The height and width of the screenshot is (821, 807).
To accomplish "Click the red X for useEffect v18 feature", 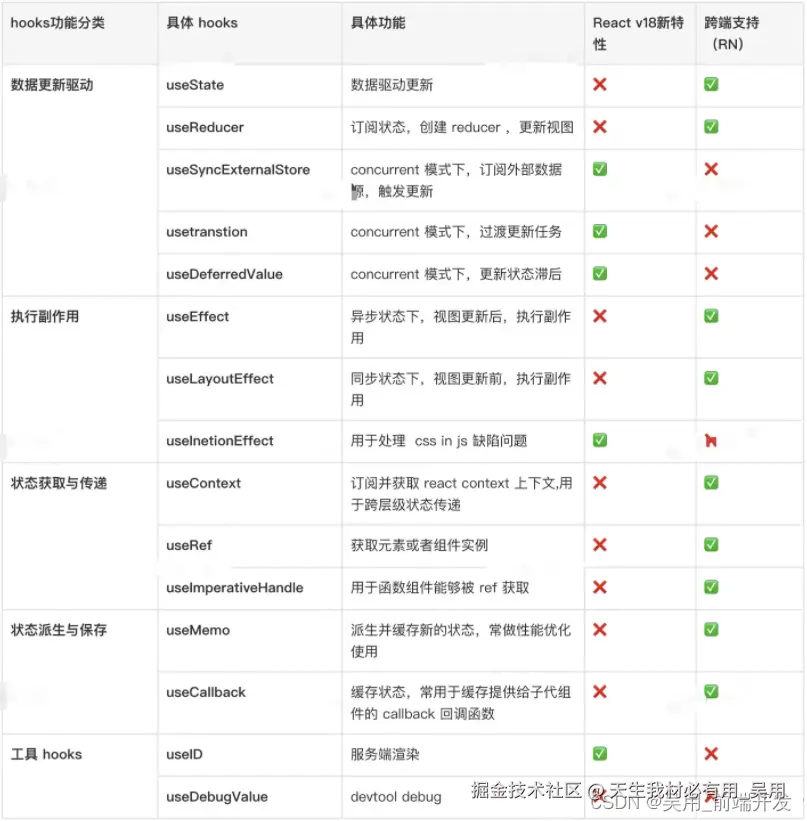I will [x=600, y=314].
